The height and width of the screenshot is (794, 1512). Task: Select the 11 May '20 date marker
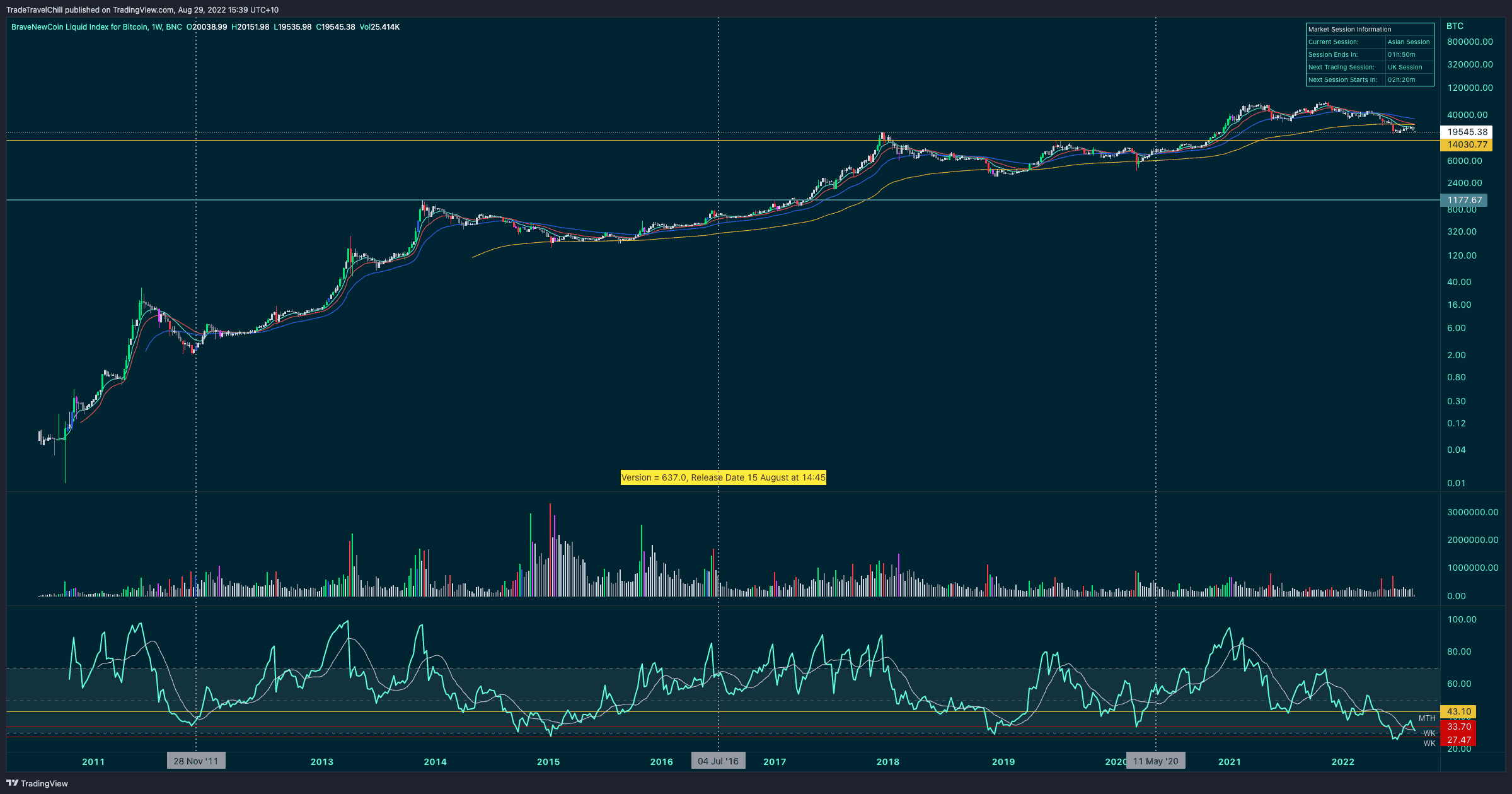[1155, 761]
